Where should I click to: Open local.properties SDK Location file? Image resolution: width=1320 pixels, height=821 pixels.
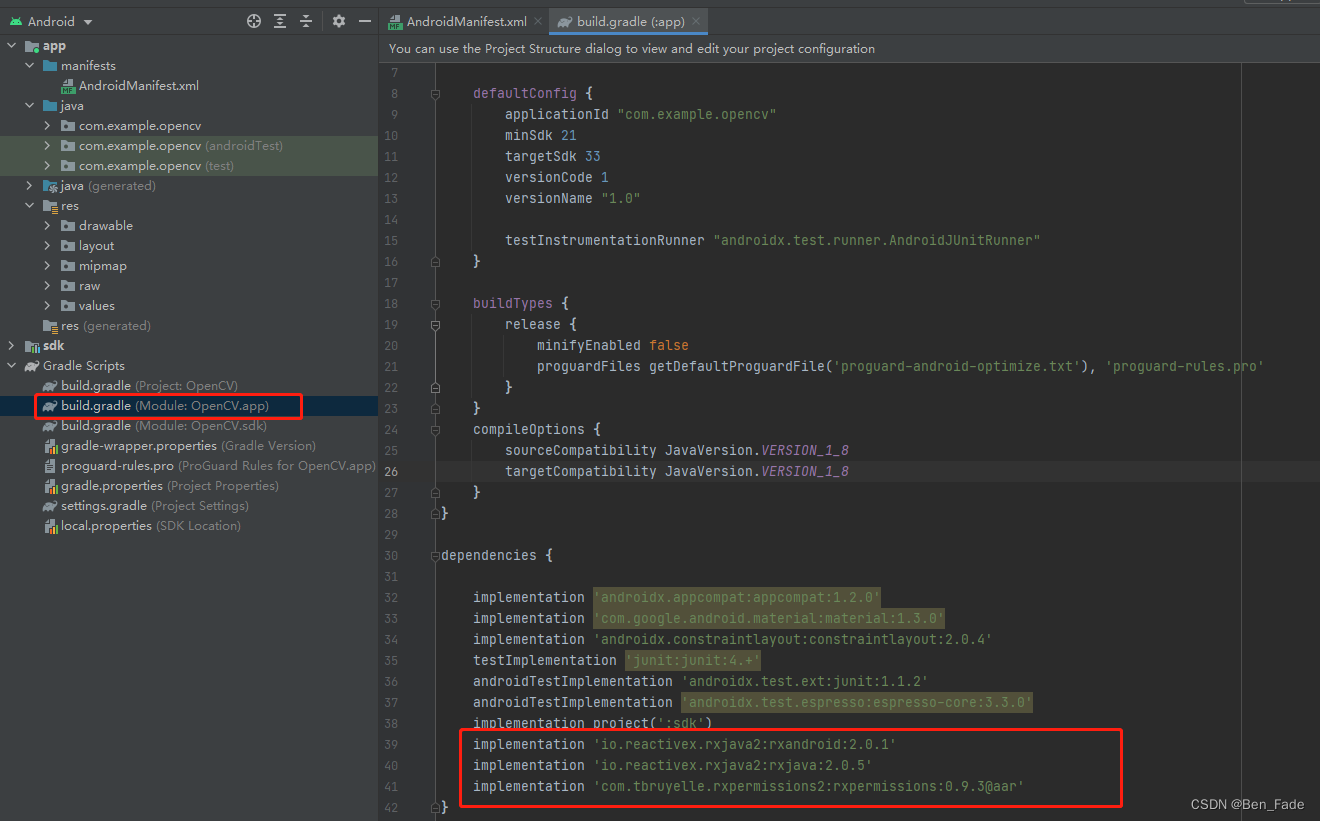pyautogui.click(x=112, y=525)
